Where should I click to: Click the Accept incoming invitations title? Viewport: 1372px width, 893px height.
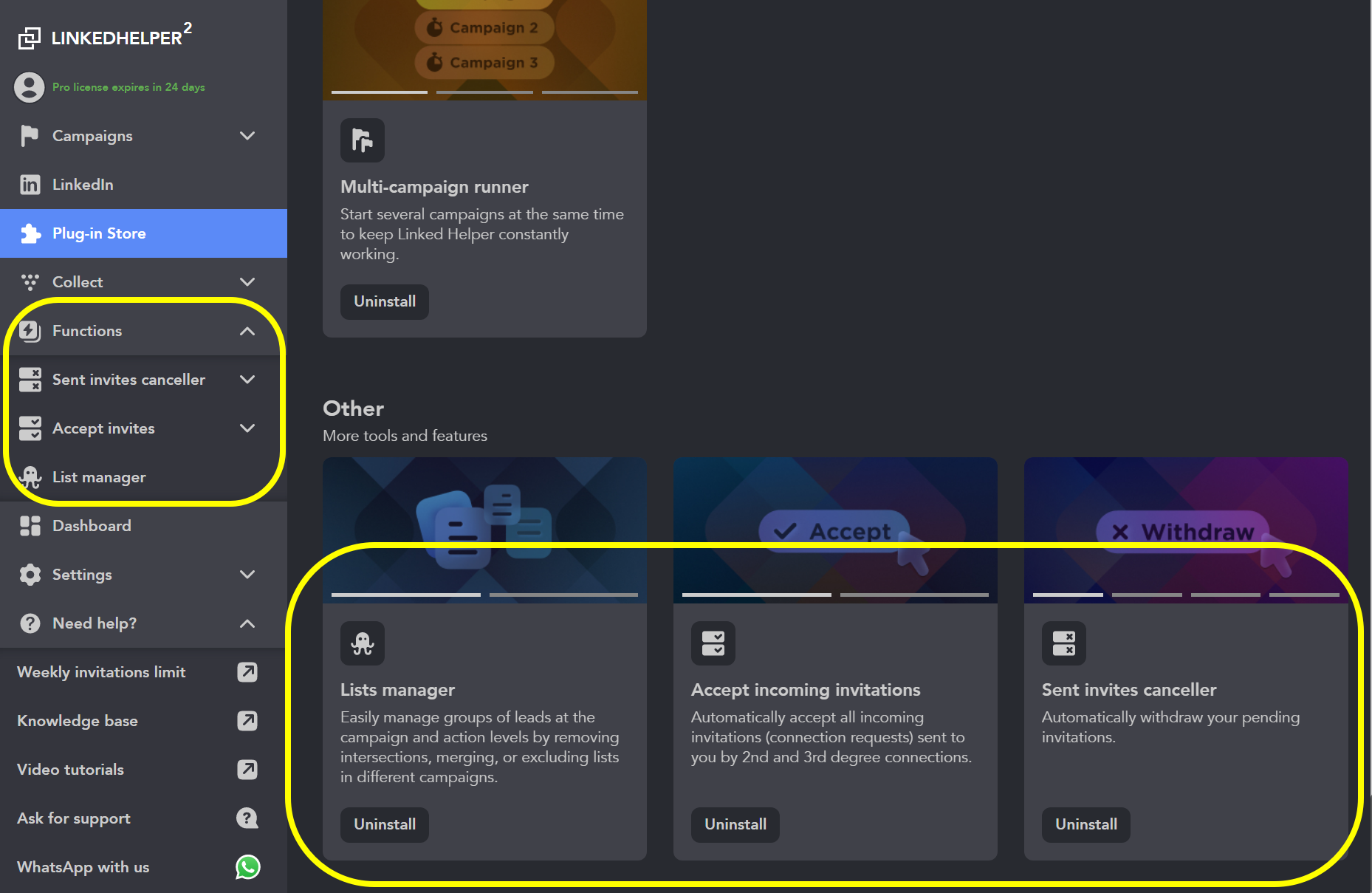[806, 690]
